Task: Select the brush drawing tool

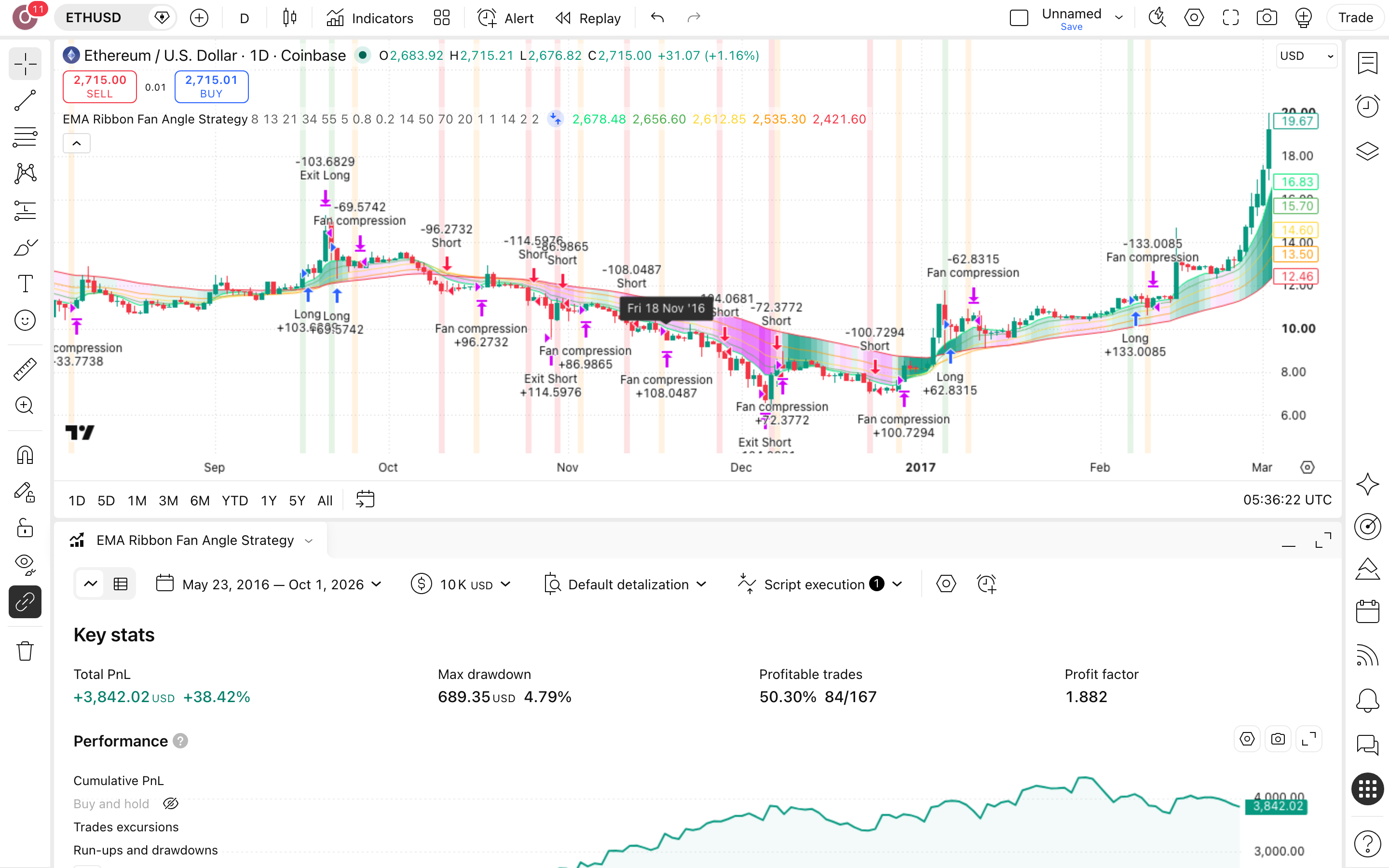Action: (25, 247)
